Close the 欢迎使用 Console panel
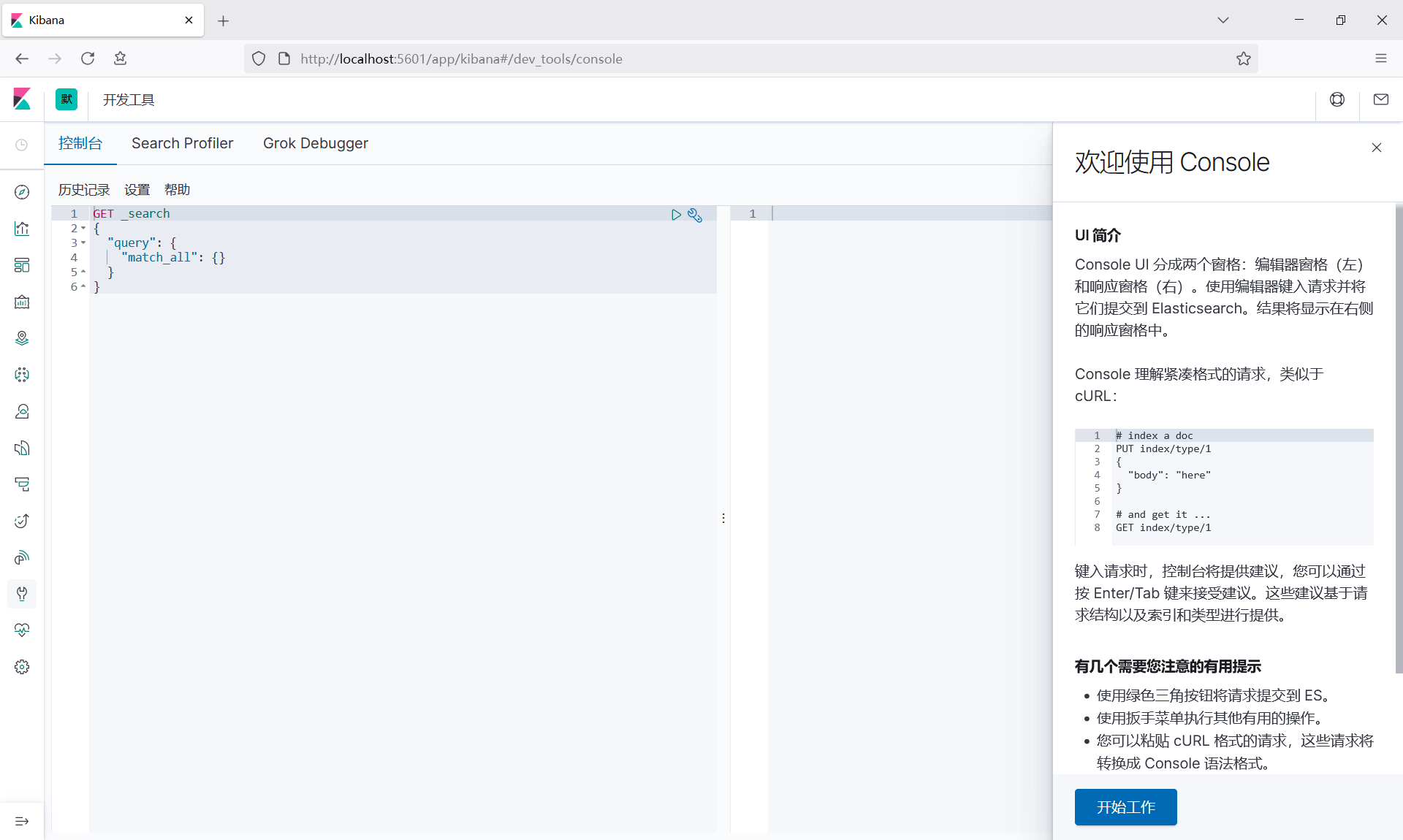This screenshot has width=1403, height=840. (x=1376, y=148)
